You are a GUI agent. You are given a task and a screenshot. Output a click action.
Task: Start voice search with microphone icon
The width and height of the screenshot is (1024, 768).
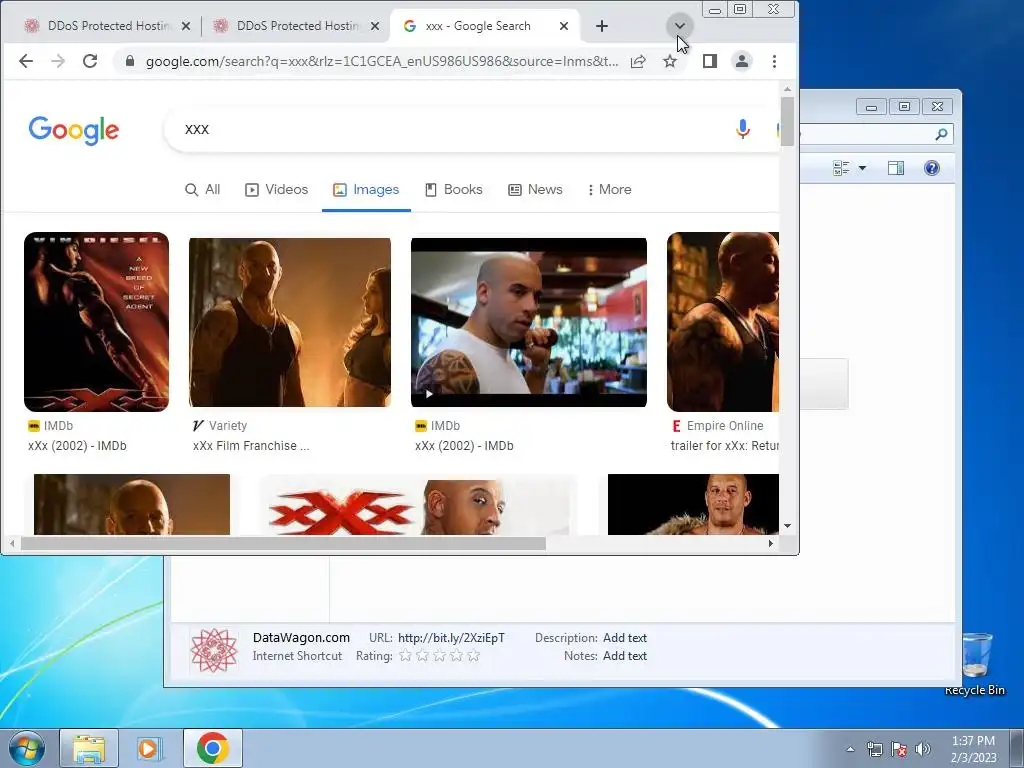[x=743, y=129]
